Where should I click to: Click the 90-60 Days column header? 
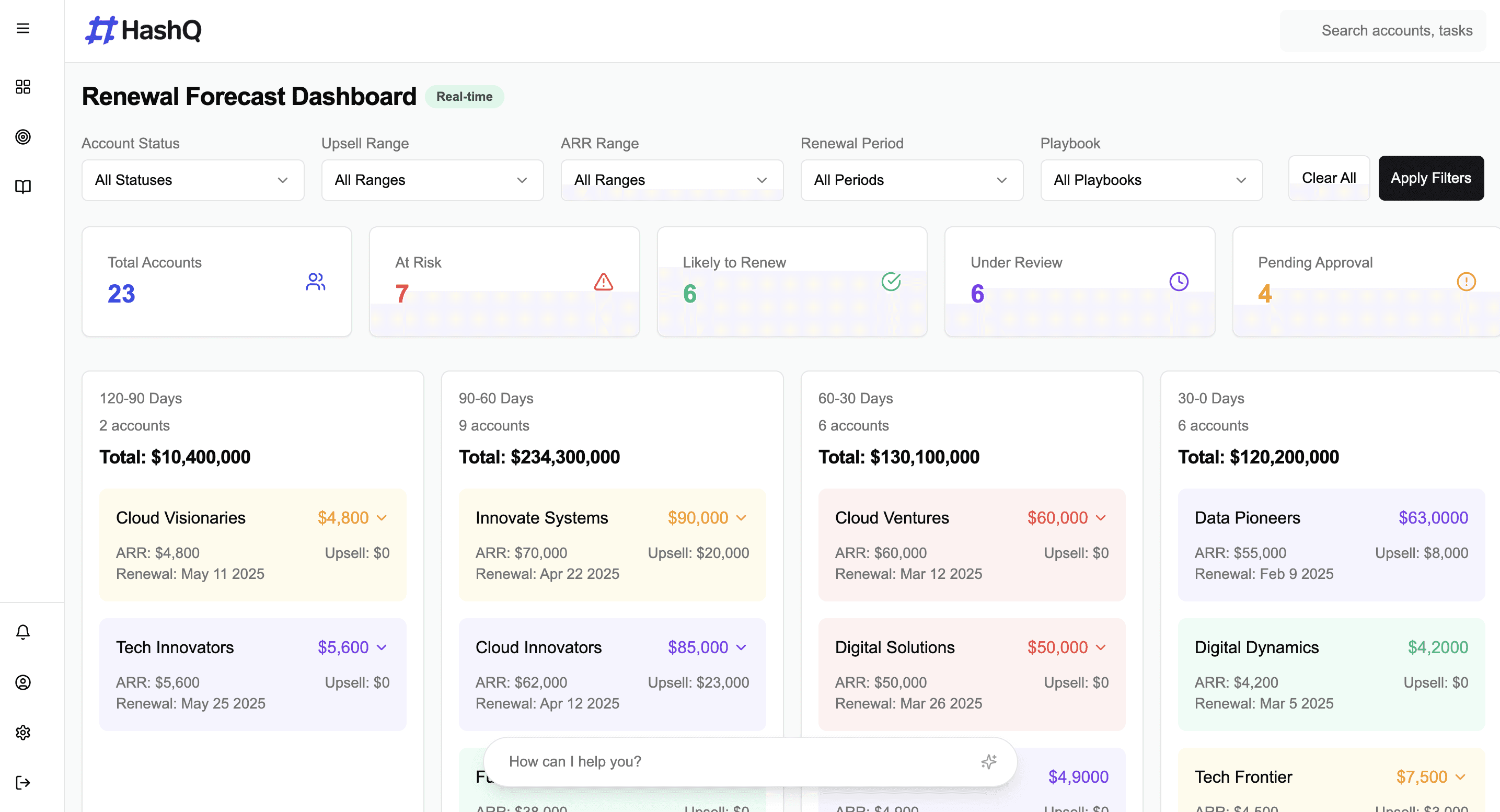496,398
